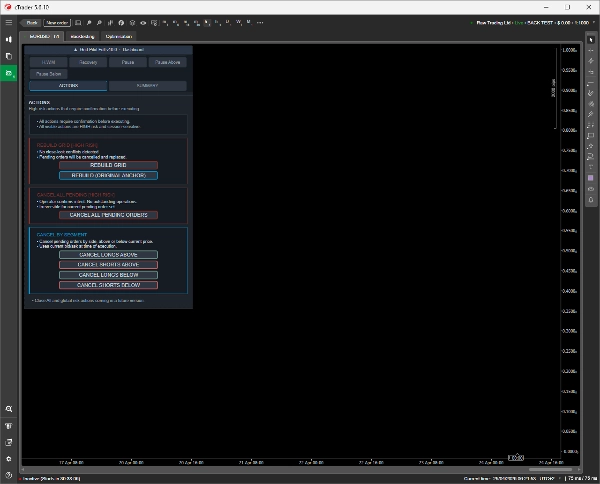Open the Copy section in the left sidebar
600x484 pixels.
[x=9, y=56]
